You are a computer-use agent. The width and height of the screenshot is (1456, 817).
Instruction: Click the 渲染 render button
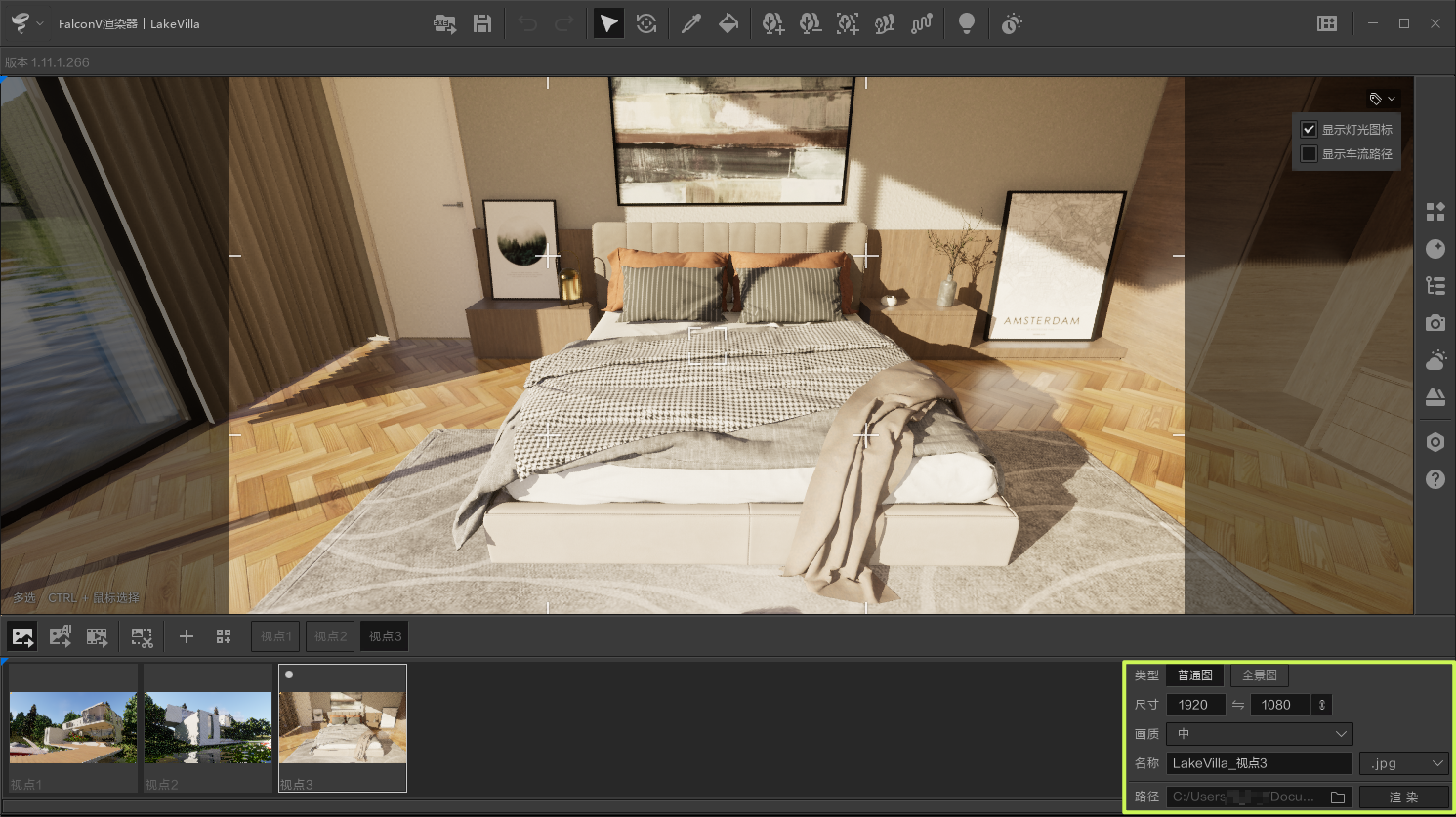(1404, 797)
